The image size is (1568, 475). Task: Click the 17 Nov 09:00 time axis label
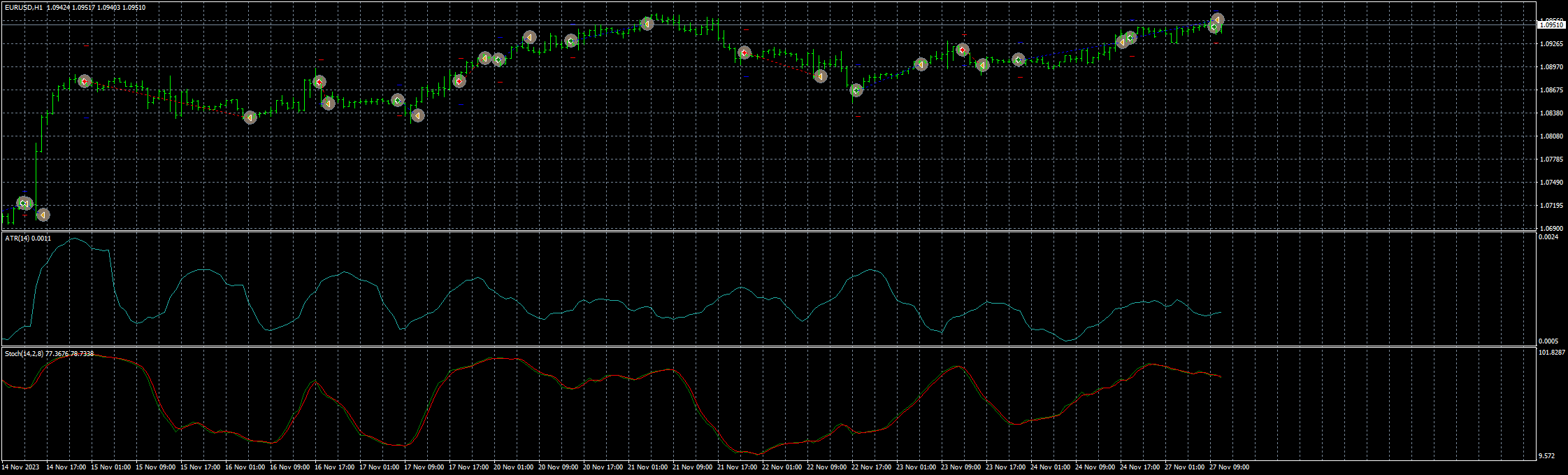(424, 467)
